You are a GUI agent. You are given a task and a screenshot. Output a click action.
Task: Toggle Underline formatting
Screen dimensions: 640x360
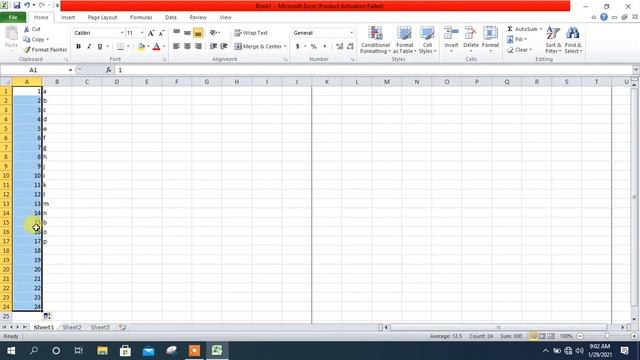tap(100, 47)
